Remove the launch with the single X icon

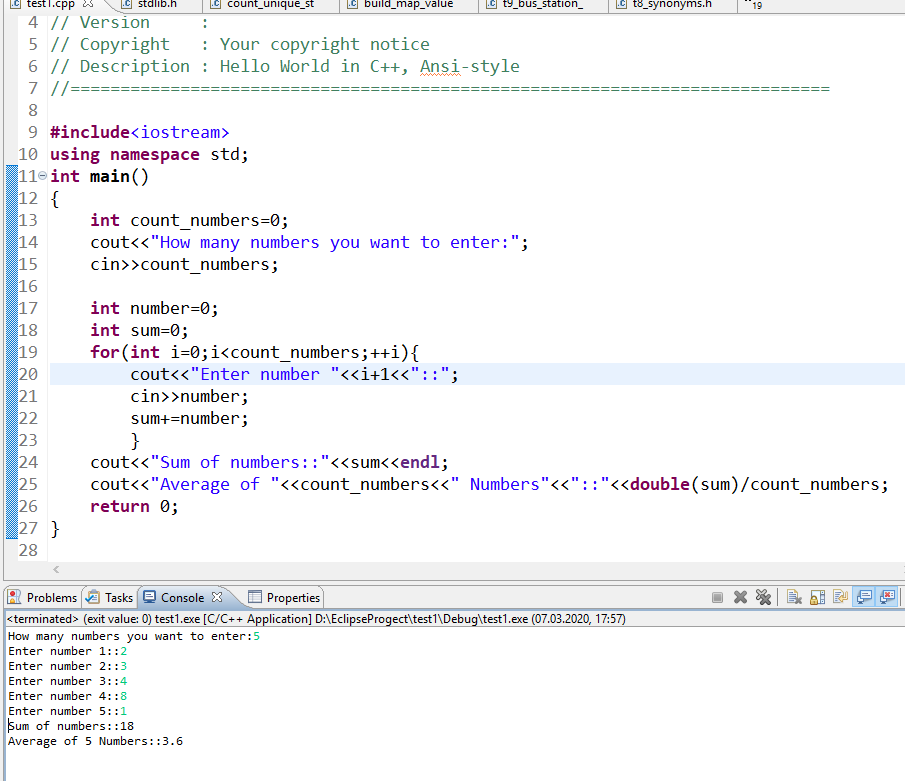tap(740, 597)
